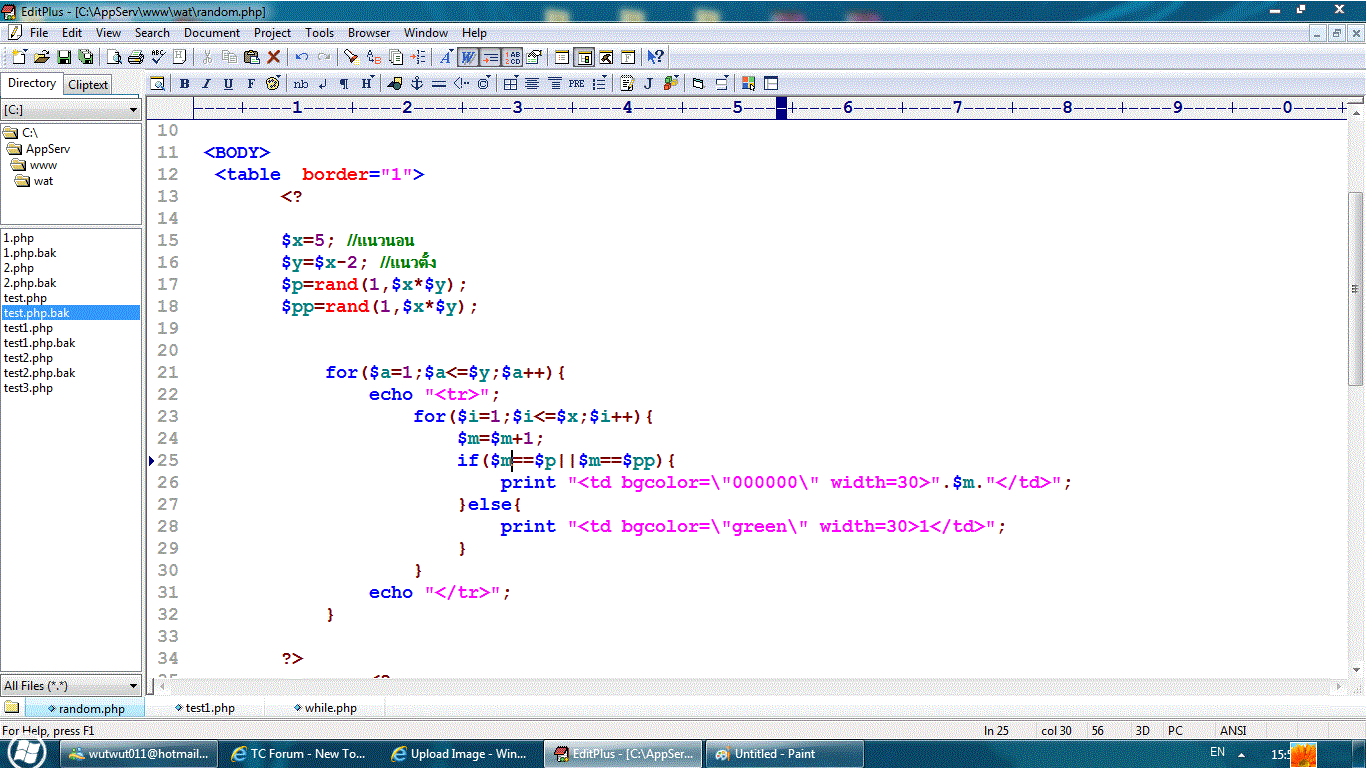Image resolution: width=1366 pixels, height=768 pixels.
Task: Click the EN language indicator in tray
Action: [x=1217, y=752]
